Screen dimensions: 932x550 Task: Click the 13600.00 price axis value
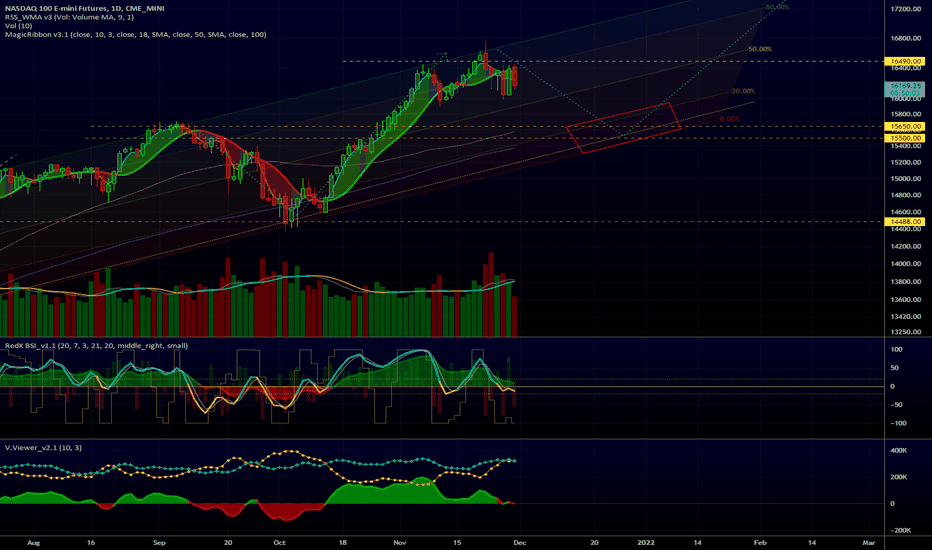(x=906, y=300)
